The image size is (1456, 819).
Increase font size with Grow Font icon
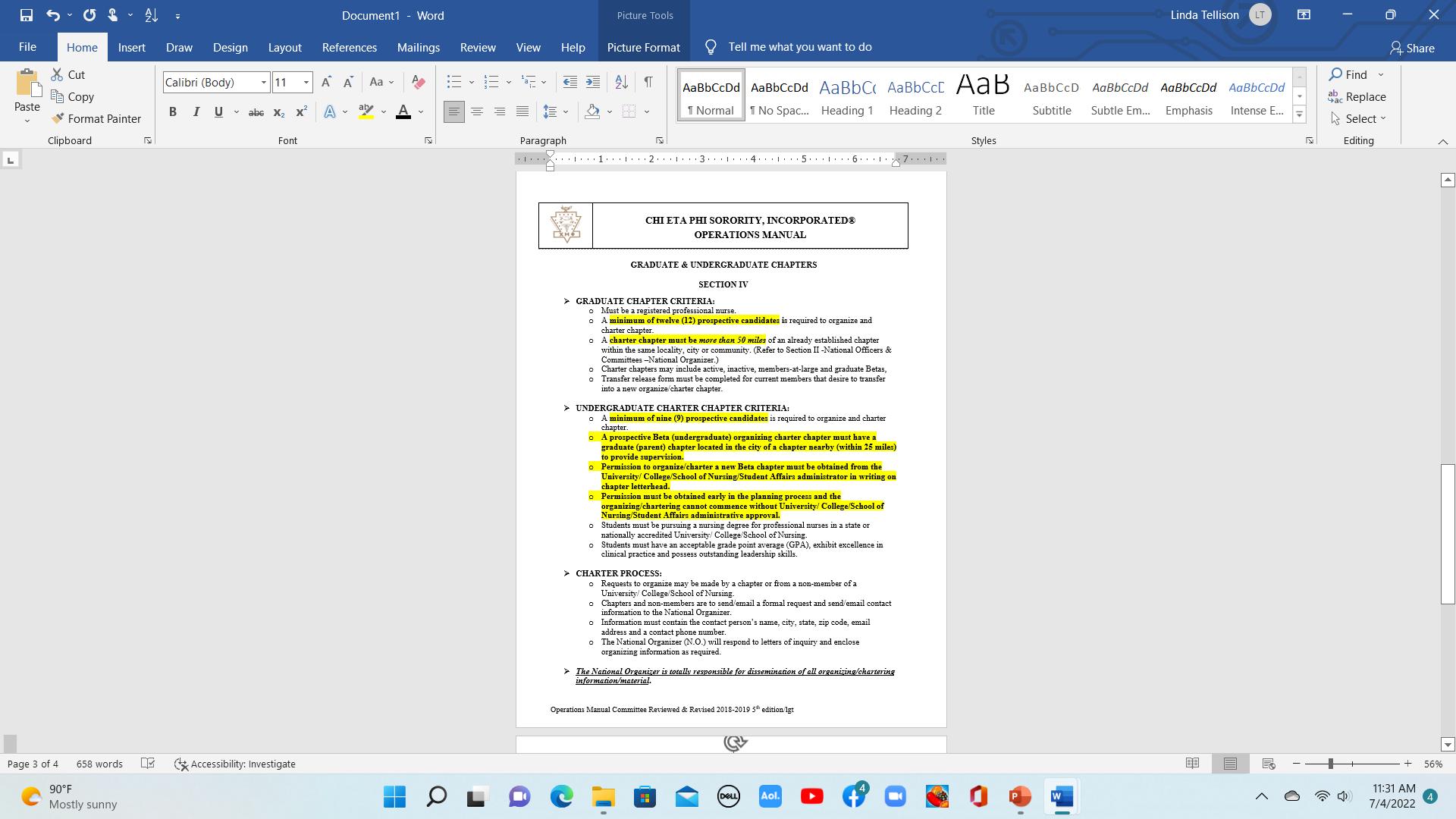coord(326,82)
